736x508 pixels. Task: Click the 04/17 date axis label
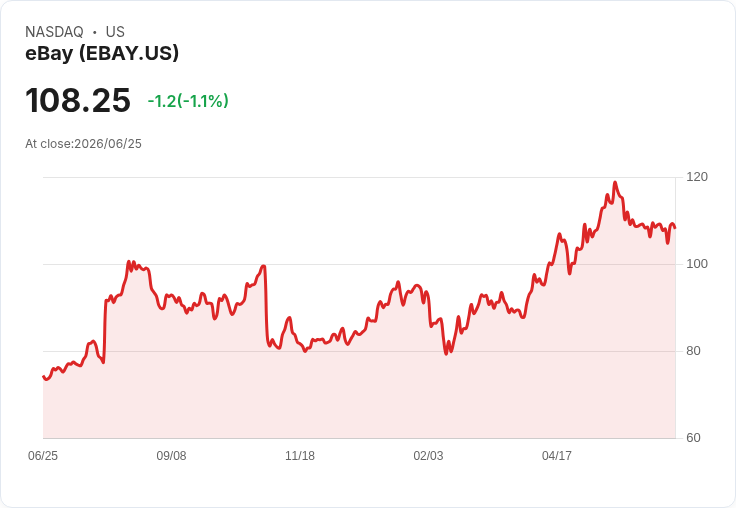pyautogui.click(x=557, y=456)
